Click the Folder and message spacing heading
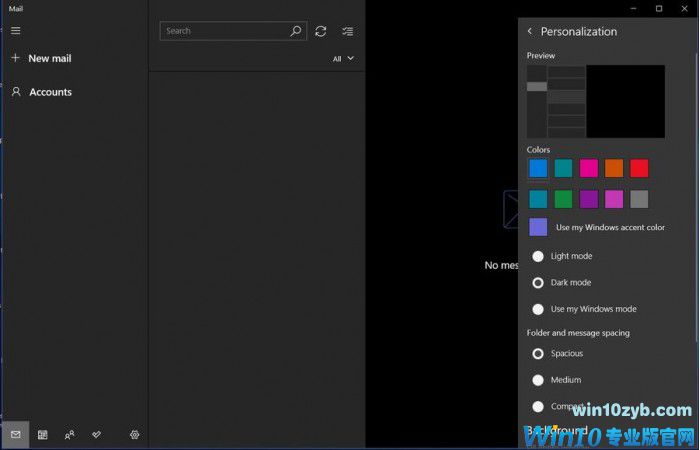The height and width of the screenshot is (450, 700). click(578, 333)
